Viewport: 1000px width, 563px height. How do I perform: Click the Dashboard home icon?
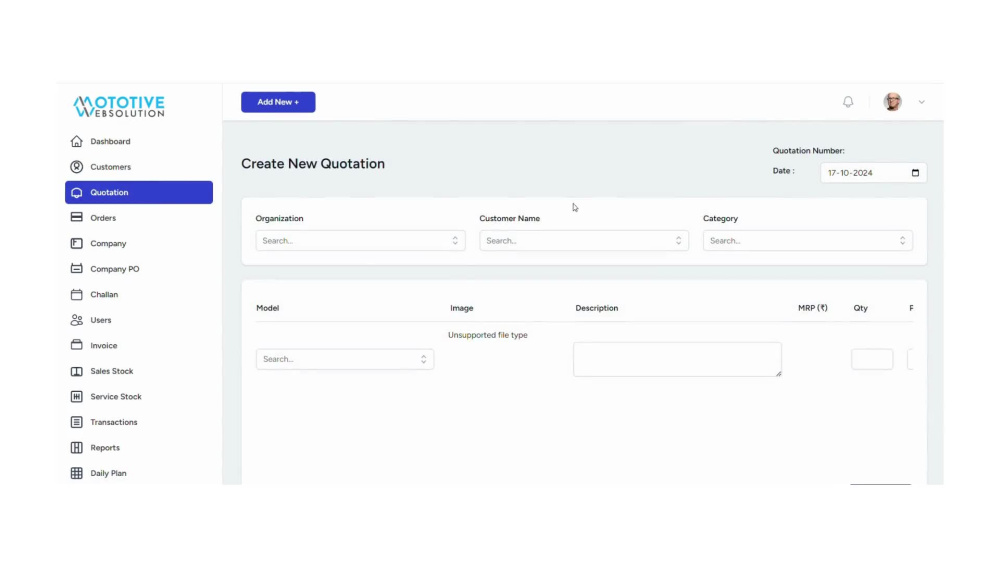tap(77, 141)
